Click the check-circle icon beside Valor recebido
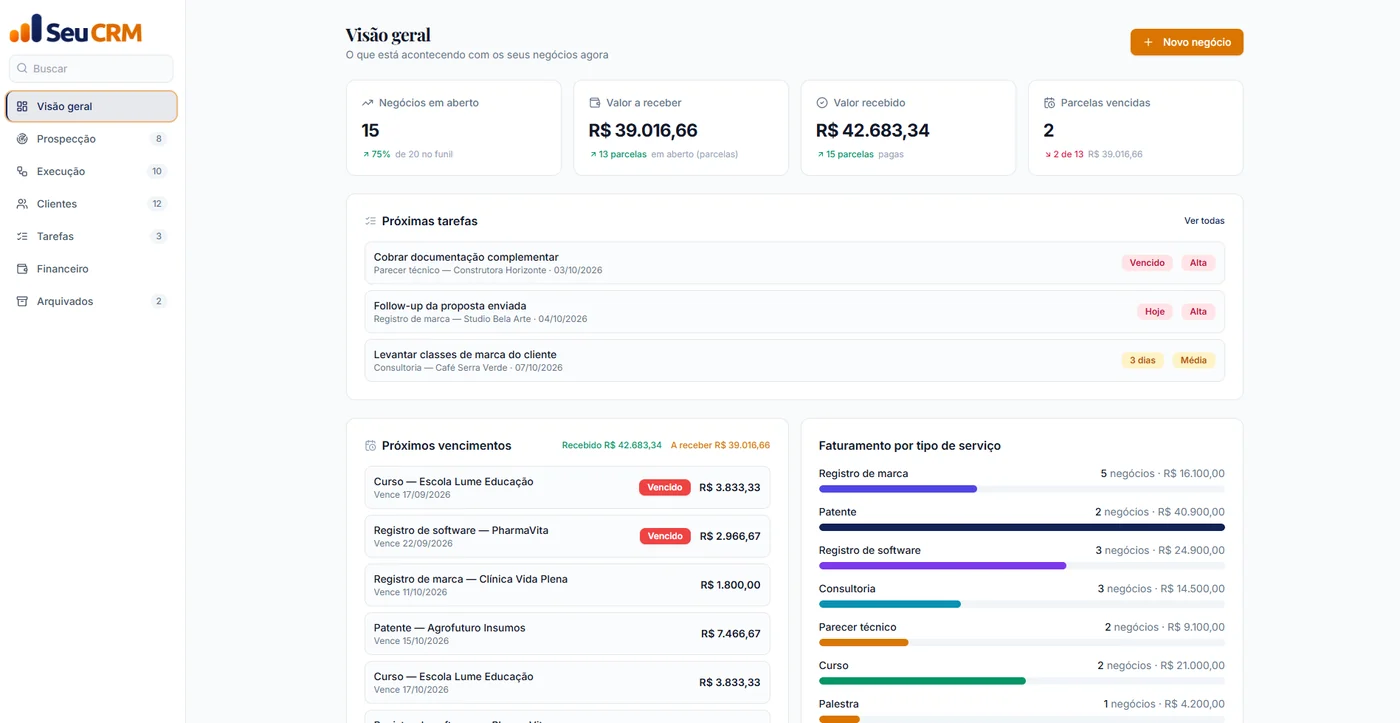Screen dimensions: 1400x723 pyautogui.click(x=822, y=103)
